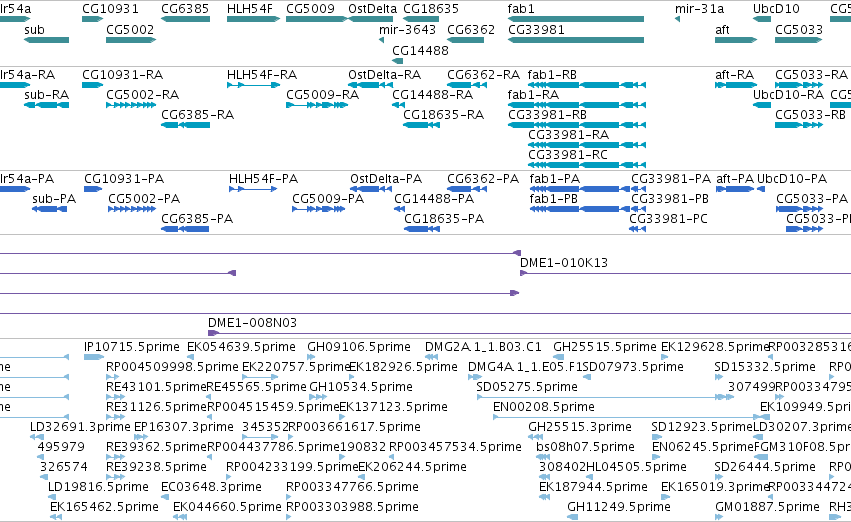Screen dimensions: 851x522
Task: Select the fab1-PB protein label
Action: 554,199
